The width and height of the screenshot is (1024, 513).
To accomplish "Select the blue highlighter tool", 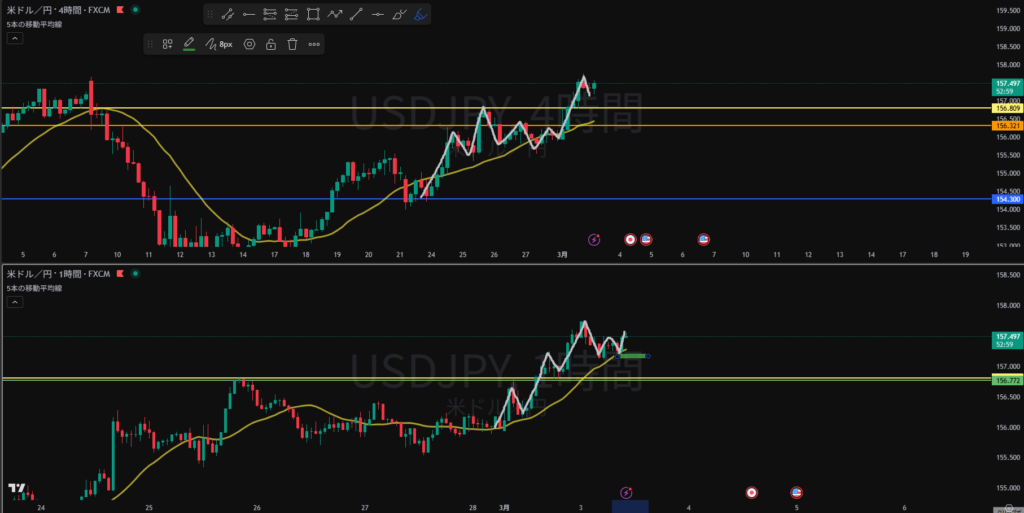I will click(421, 14).
